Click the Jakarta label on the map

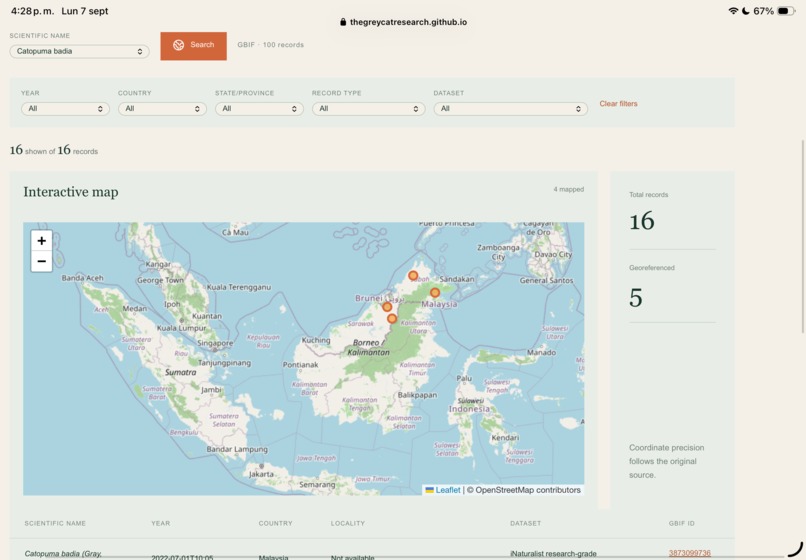point(261,474)
